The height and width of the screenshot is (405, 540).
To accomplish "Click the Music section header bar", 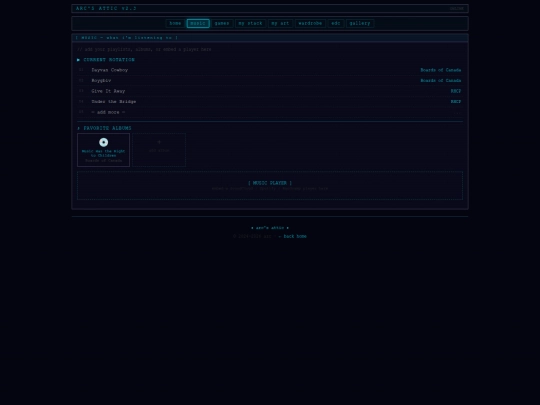I will click(270, 38).
